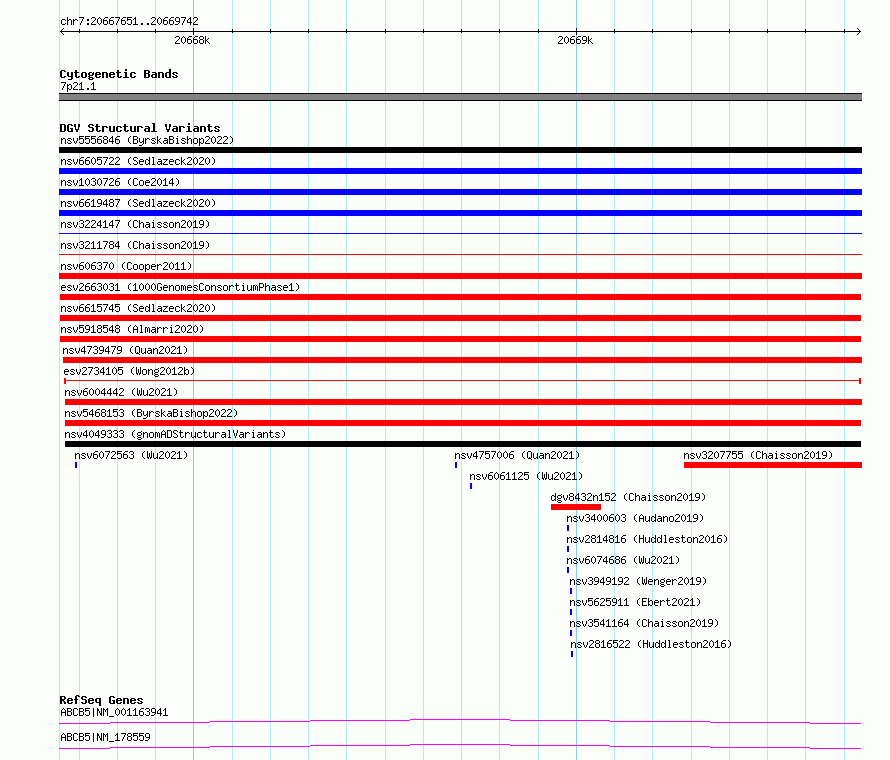Click the nsv6619487 (Sedlazeck2020) label
Image resolution: width=890 pixels, height=760 pixels.
pos(138,203)
